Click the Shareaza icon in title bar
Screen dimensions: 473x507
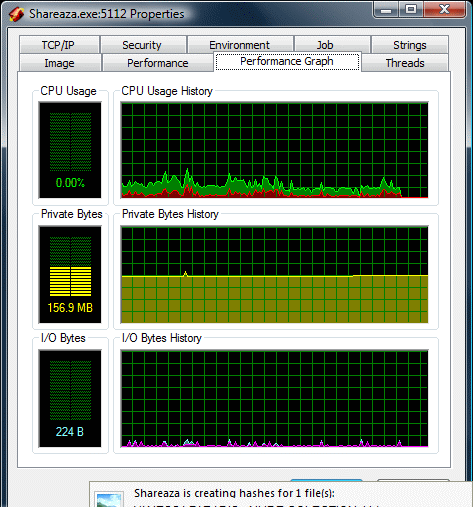click(16, 14)
